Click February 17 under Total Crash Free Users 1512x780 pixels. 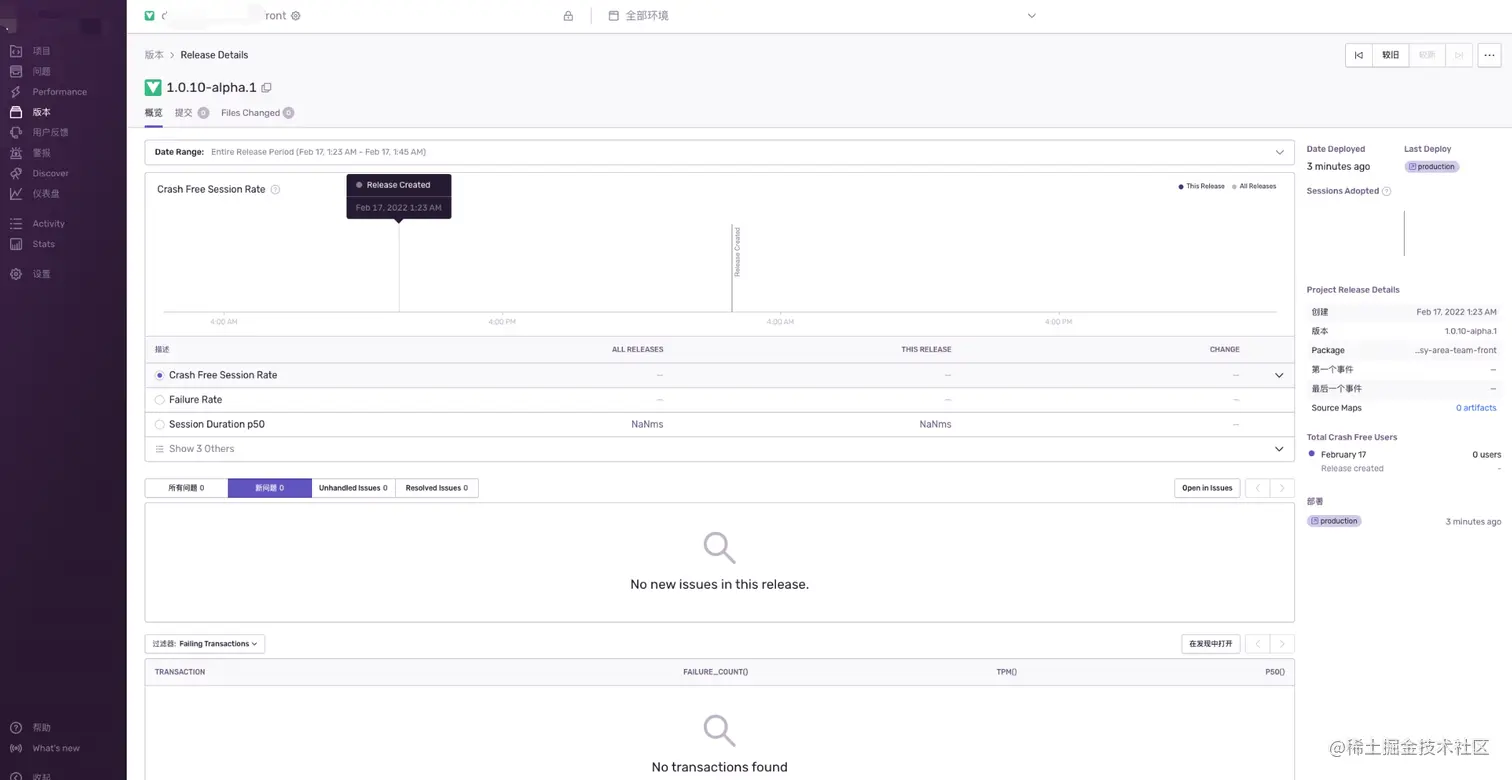(x=1343, y=455)
